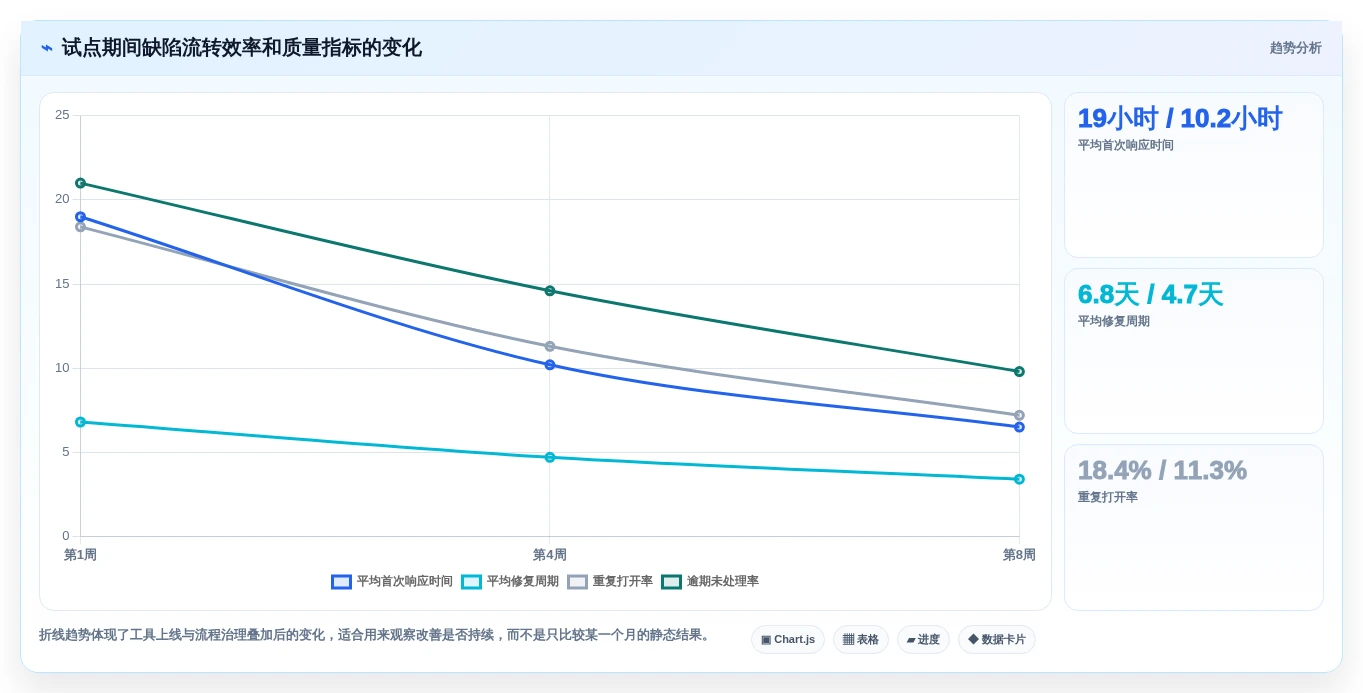Click the bar icon in 进度 tag
The height and width of the screenshot is (693, 1363).
click(x=911, y=639)
